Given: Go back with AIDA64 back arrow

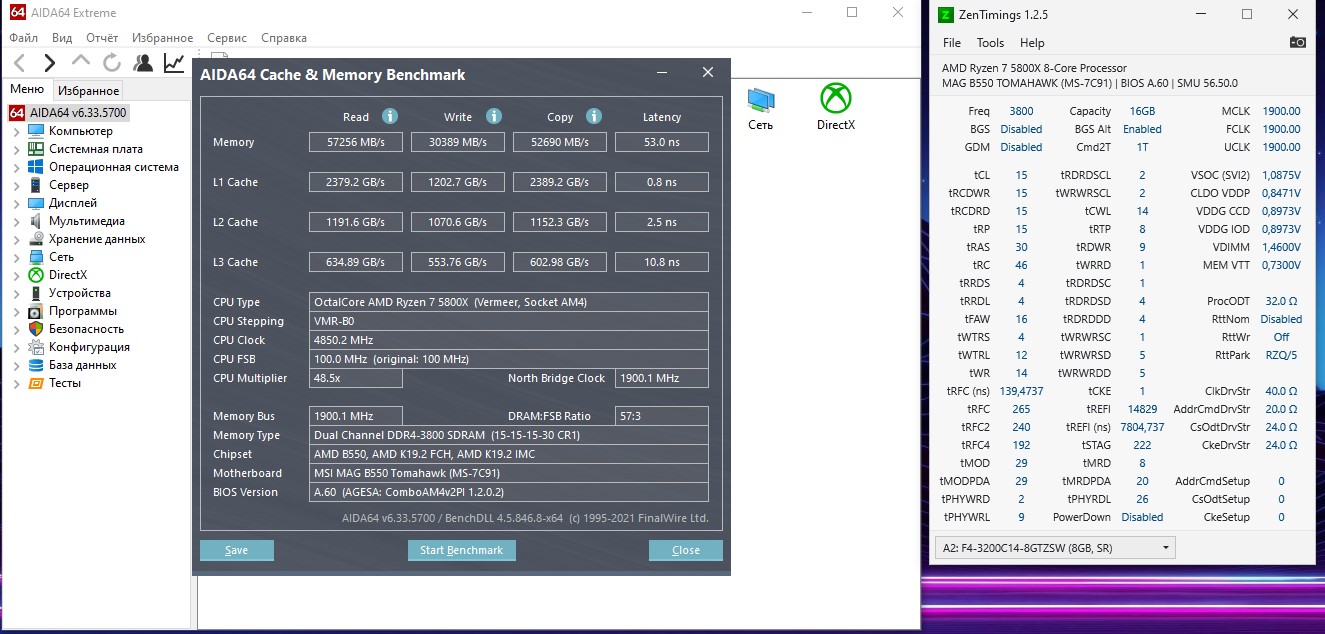Looking at the screenshot, I should 19,63.
